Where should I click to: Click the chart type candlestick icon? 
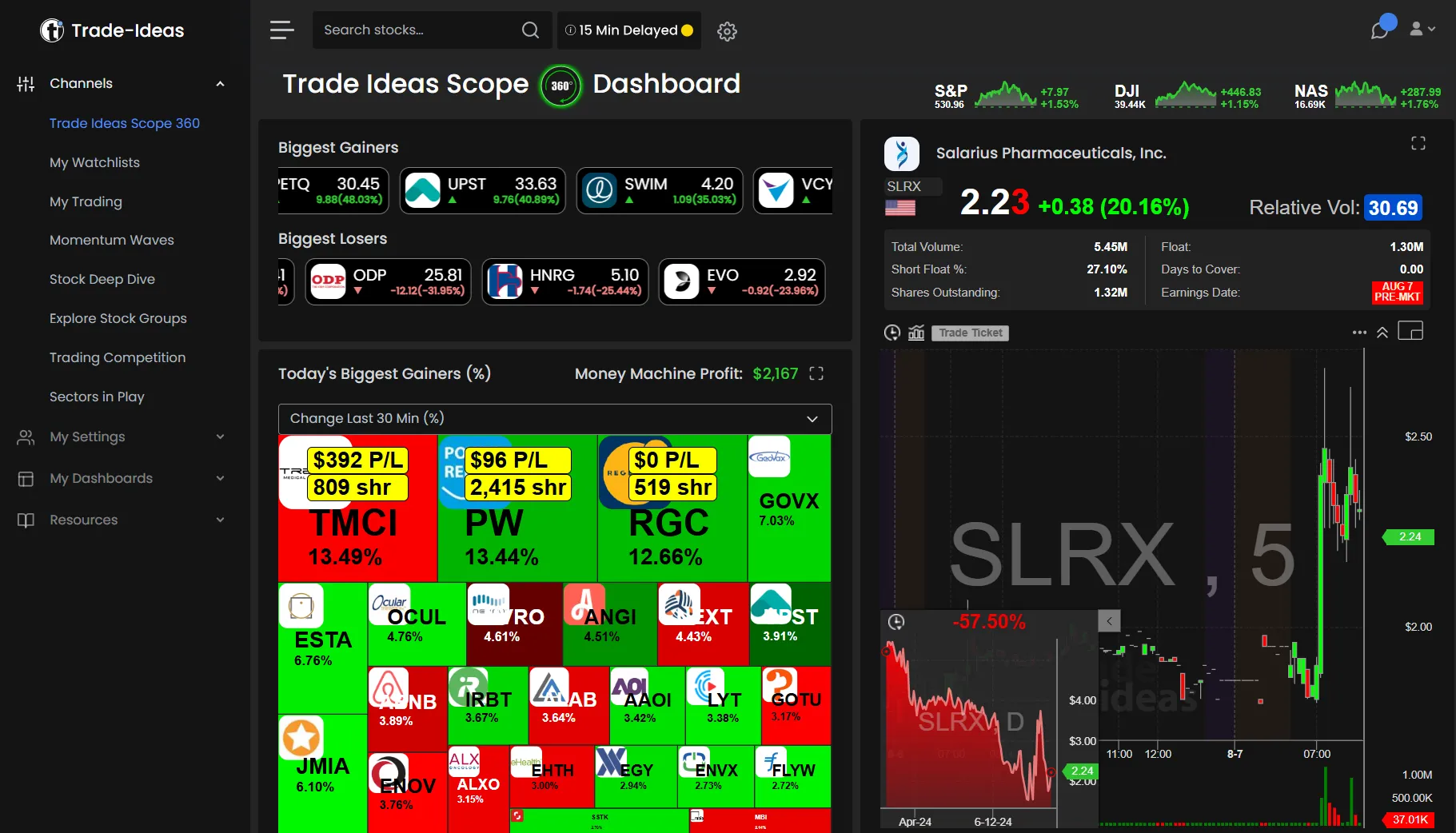pos(916,333)
